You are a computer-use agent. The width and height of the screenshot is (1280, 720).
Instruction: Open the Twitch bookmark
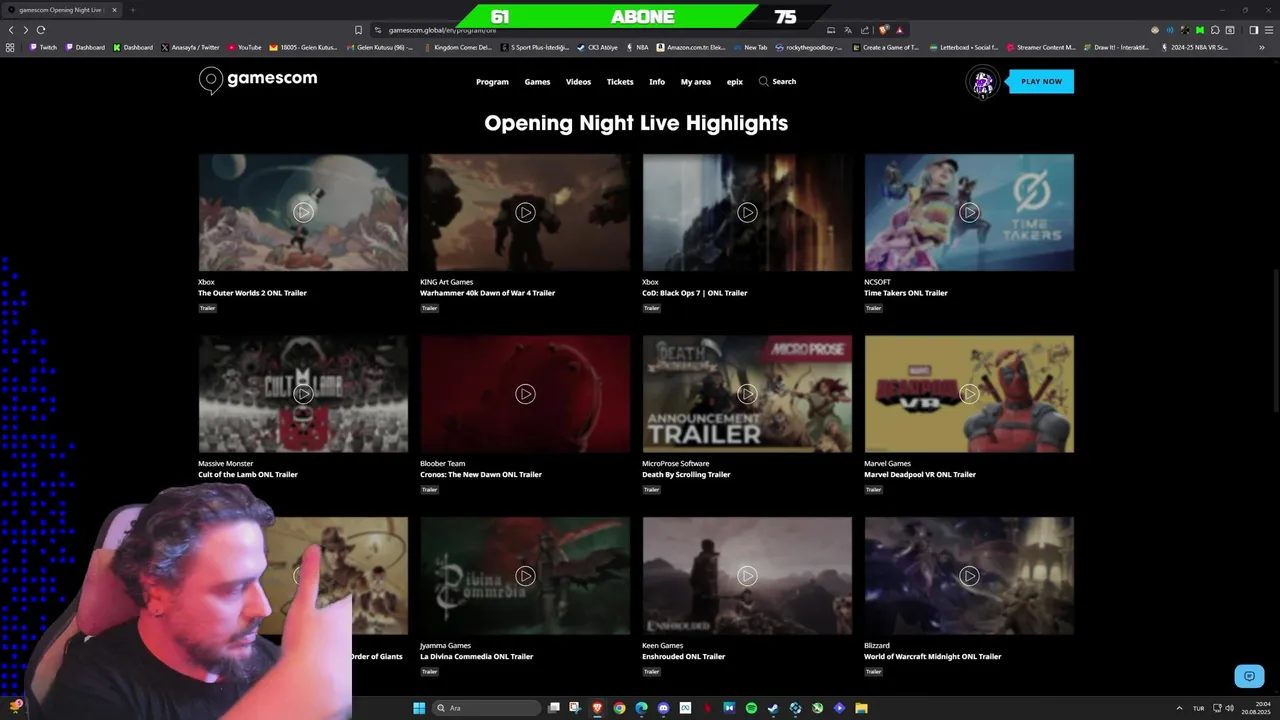tap(43, 47)
